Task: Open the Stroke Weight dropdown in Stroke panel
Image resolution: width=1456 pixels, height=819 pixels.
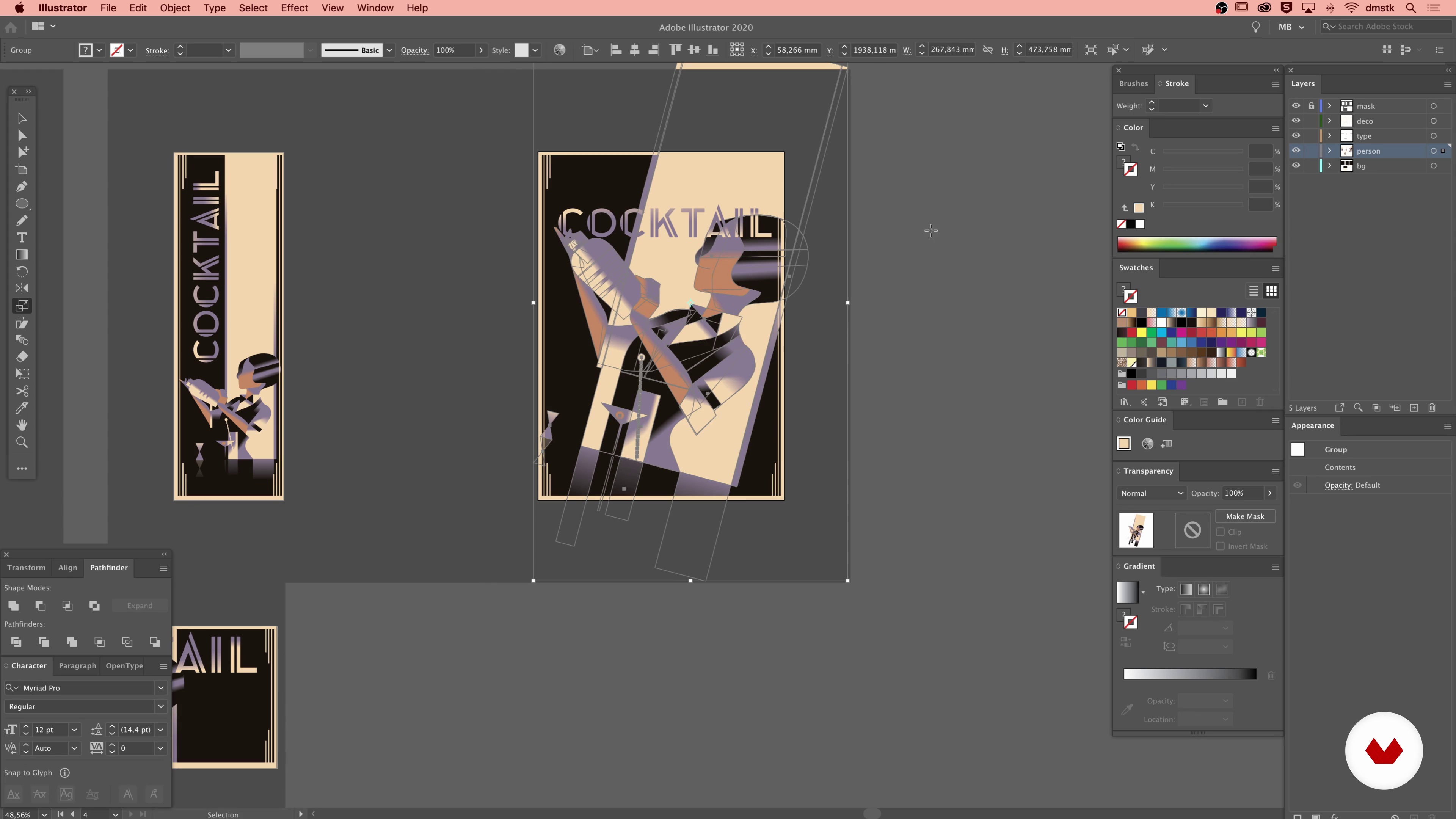Action: [1205, 106]
